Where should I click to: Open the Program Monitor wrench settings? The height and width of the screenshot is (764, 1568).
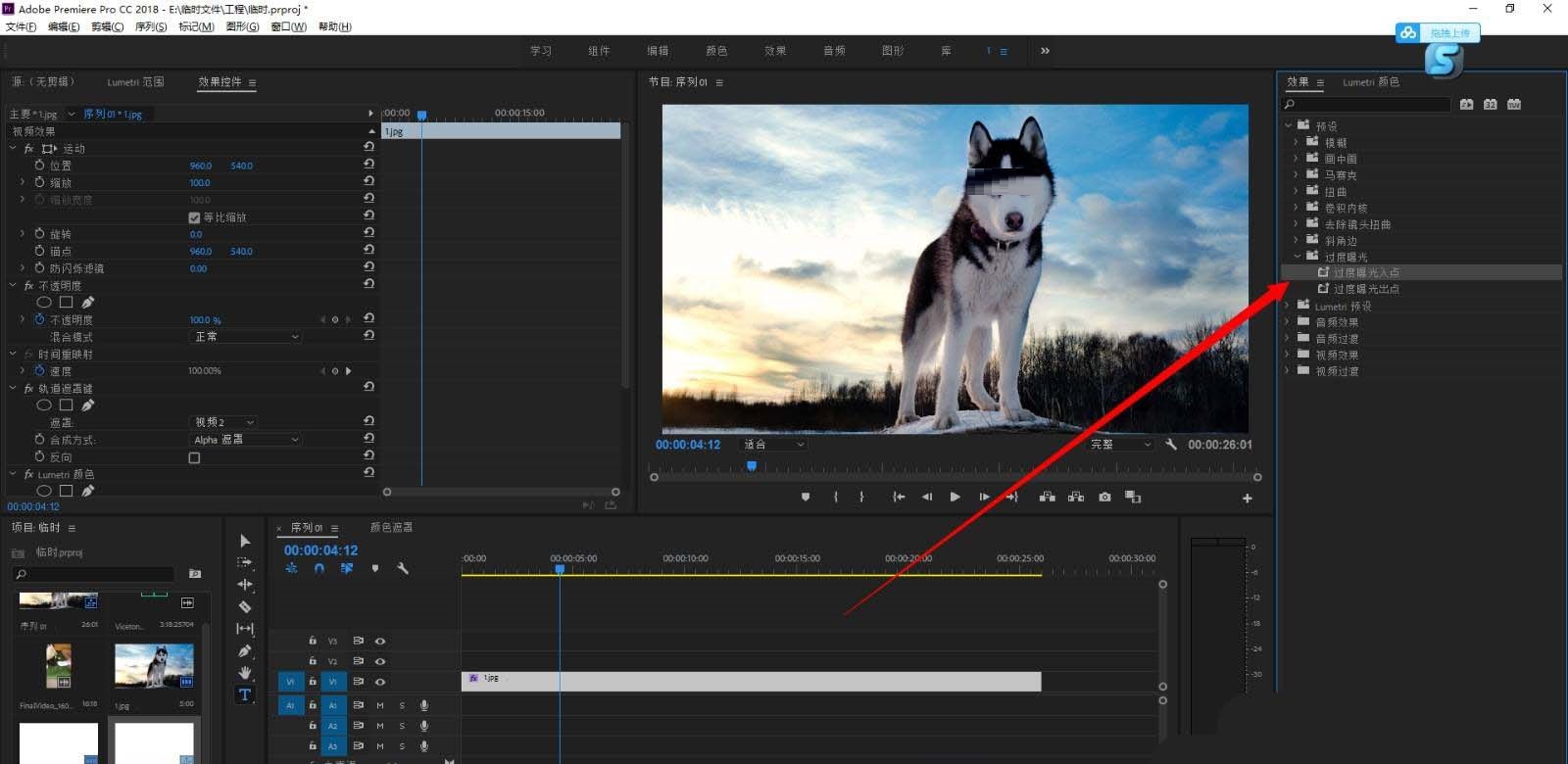click(1171, 445)
